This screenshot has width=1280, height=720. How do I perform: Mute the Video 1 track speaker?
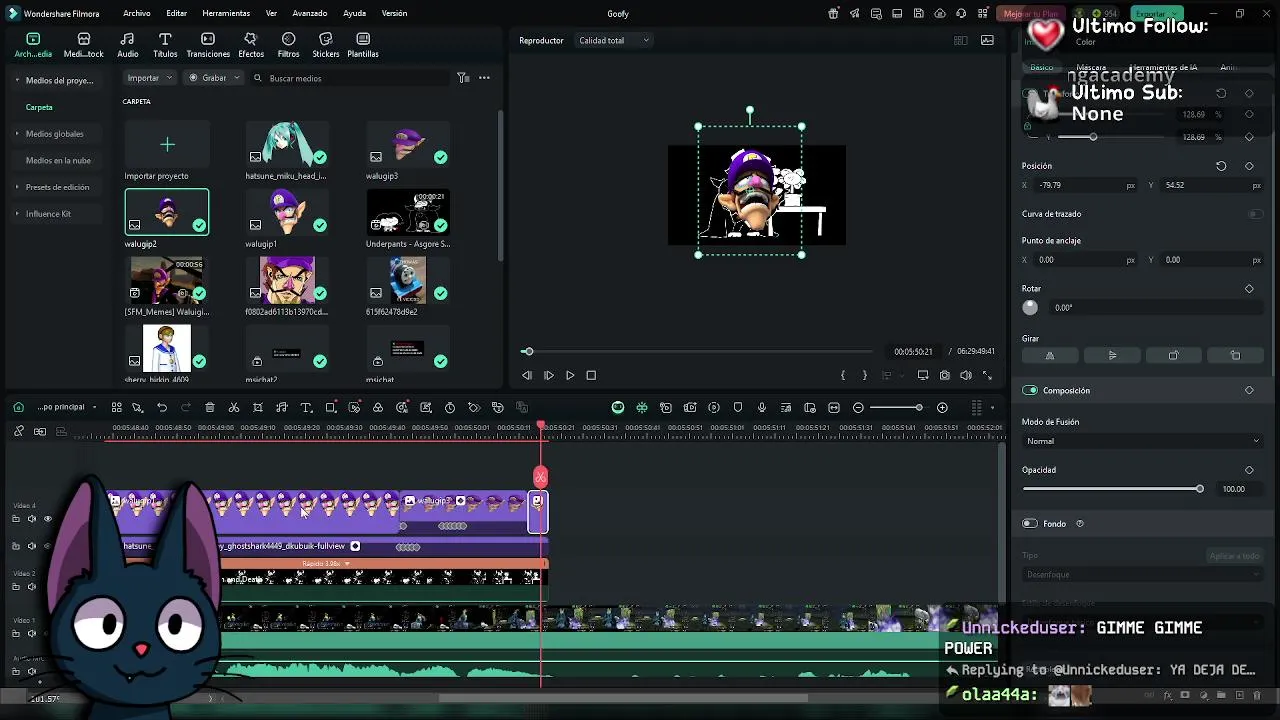pos(31,634)
